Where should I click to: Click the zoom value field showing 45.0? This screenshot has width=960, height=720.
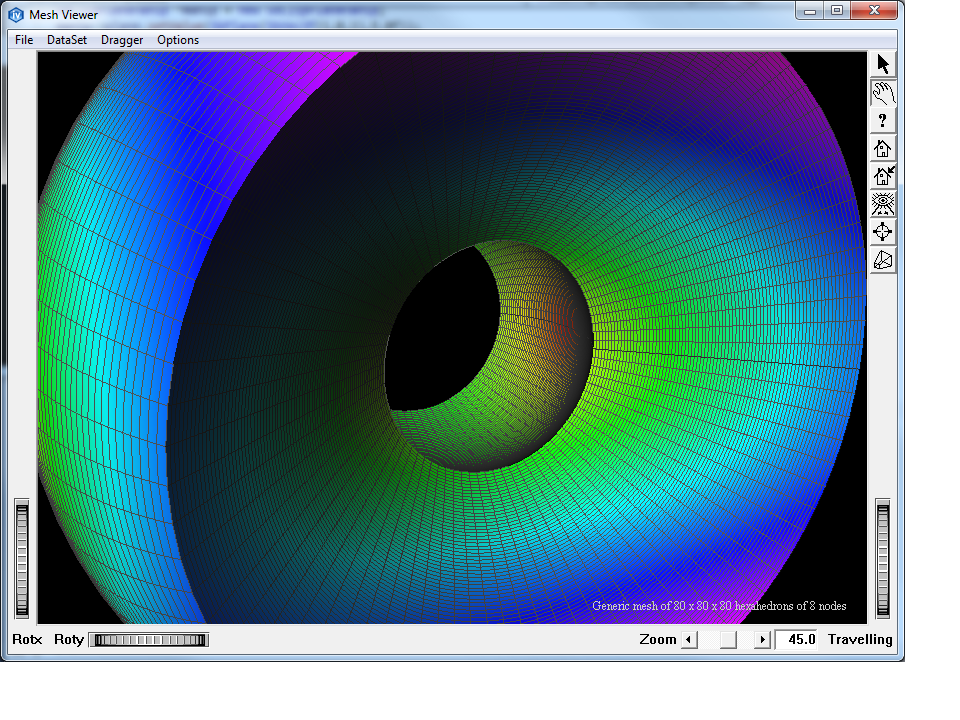point(798,640)
